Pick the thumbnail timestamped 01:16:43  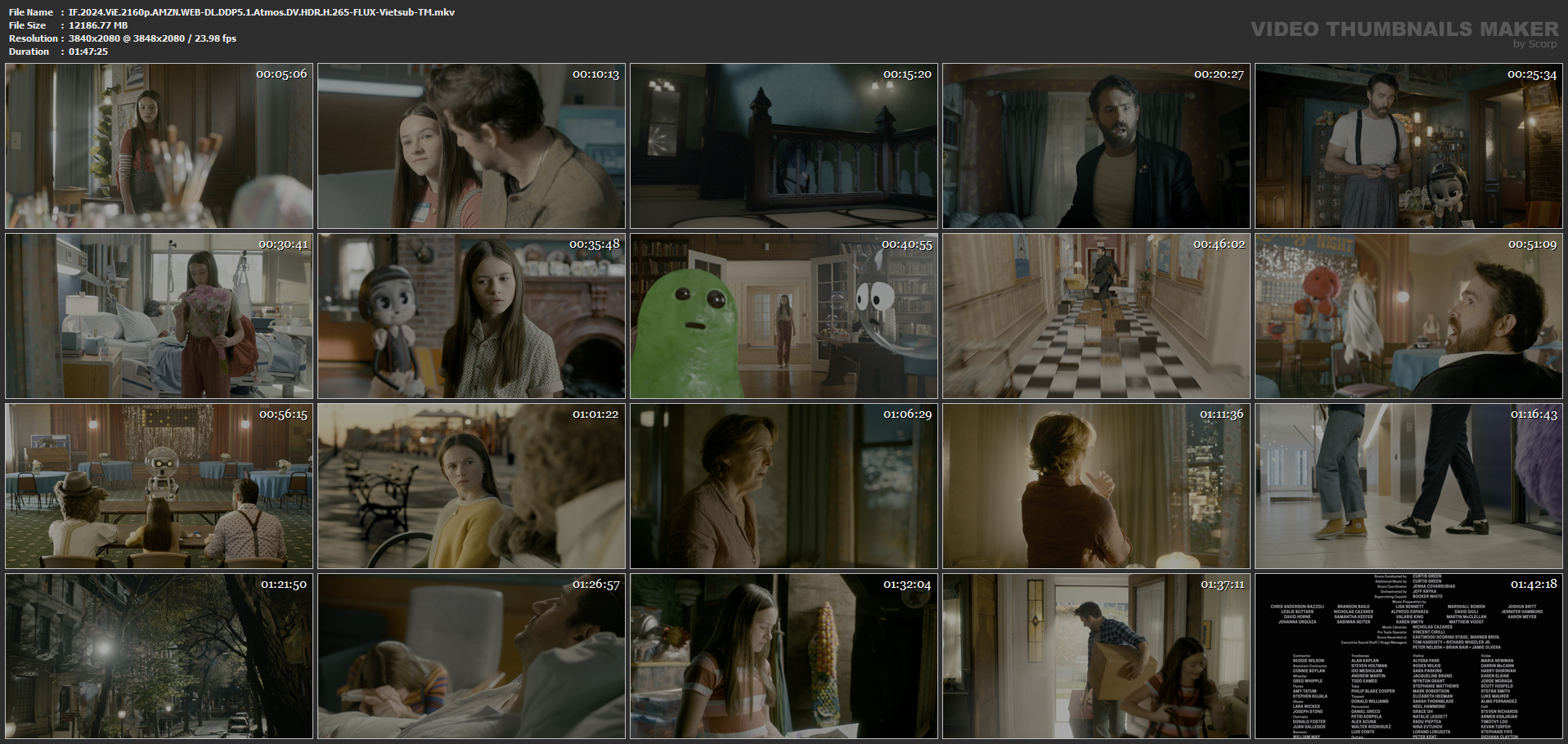[x=1409, y=486]
